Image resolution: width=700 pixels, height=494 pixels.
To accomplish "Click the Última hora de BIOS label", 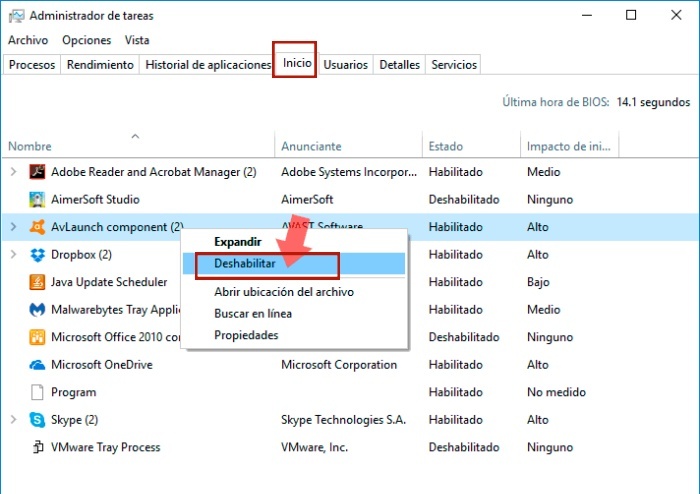I will (556, 102).
